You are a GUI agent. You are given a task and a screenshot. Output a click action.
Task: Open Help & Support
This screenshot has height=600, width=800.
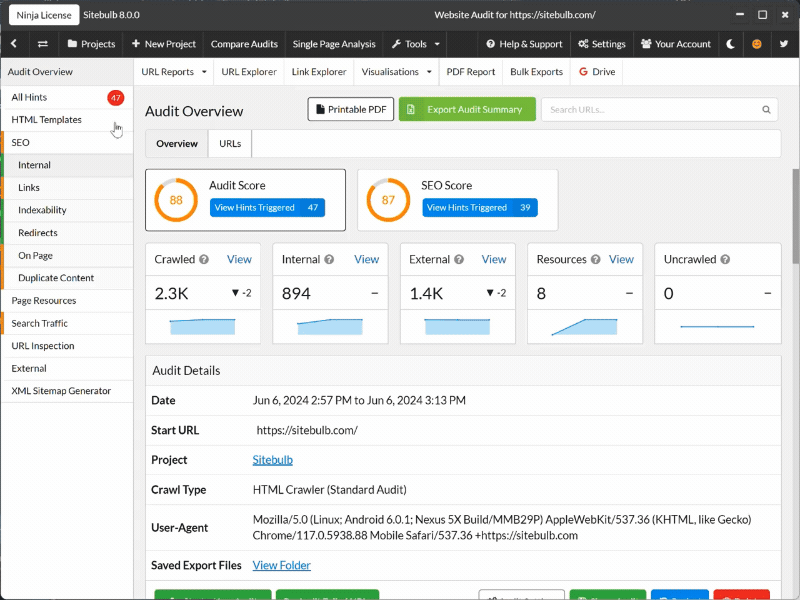pos(524,44)
